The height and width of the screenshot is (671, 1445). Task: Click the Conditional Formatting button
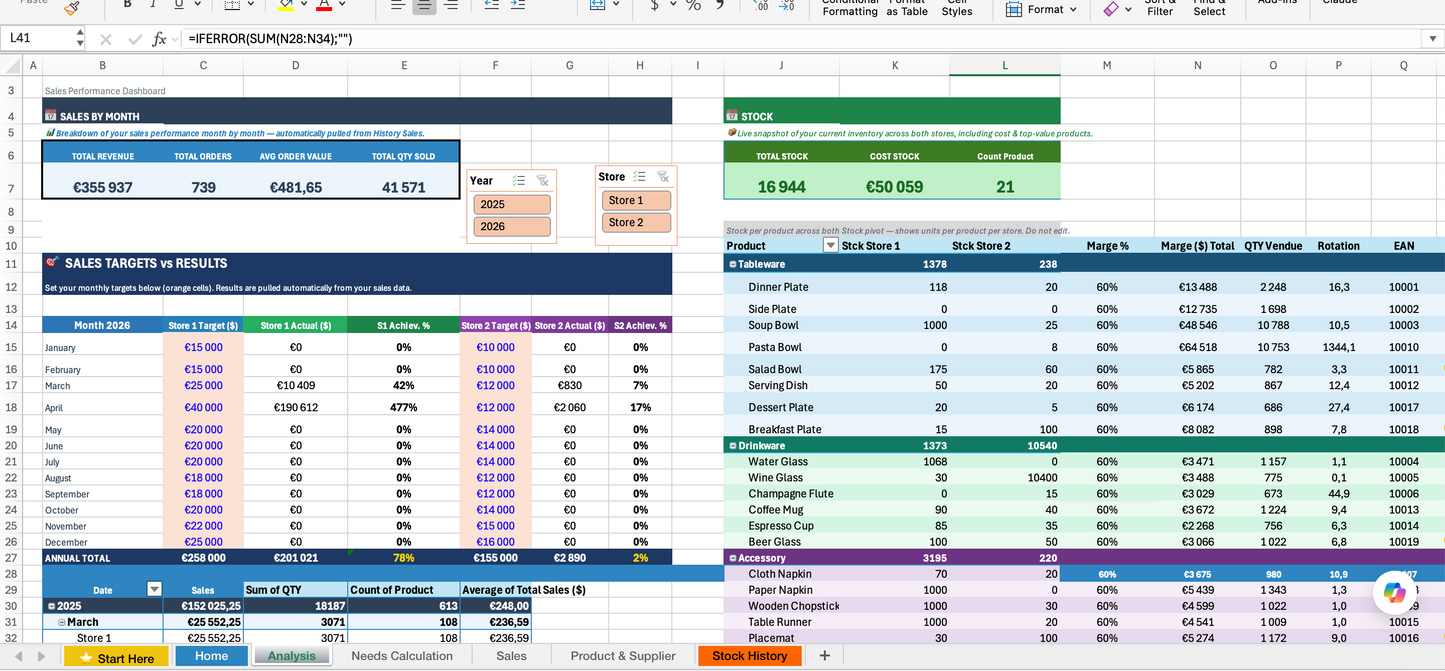[849, 8]
